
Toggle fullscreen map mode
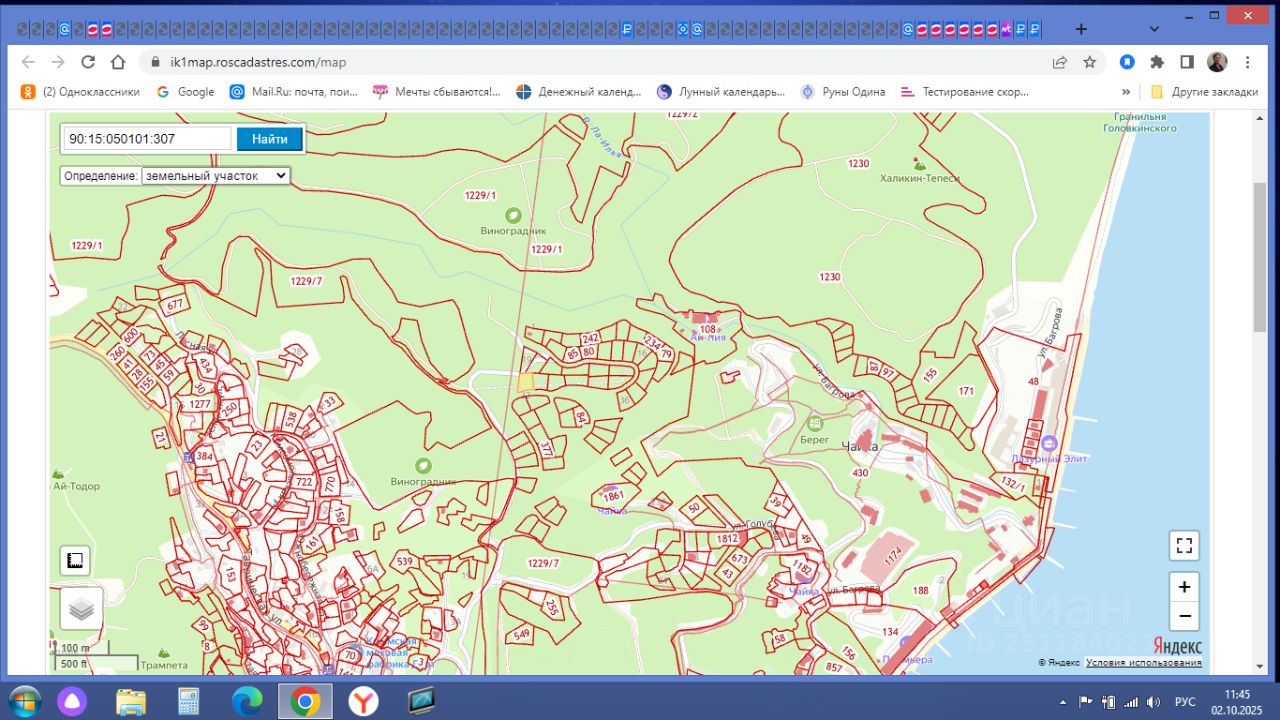(1184, 546)
